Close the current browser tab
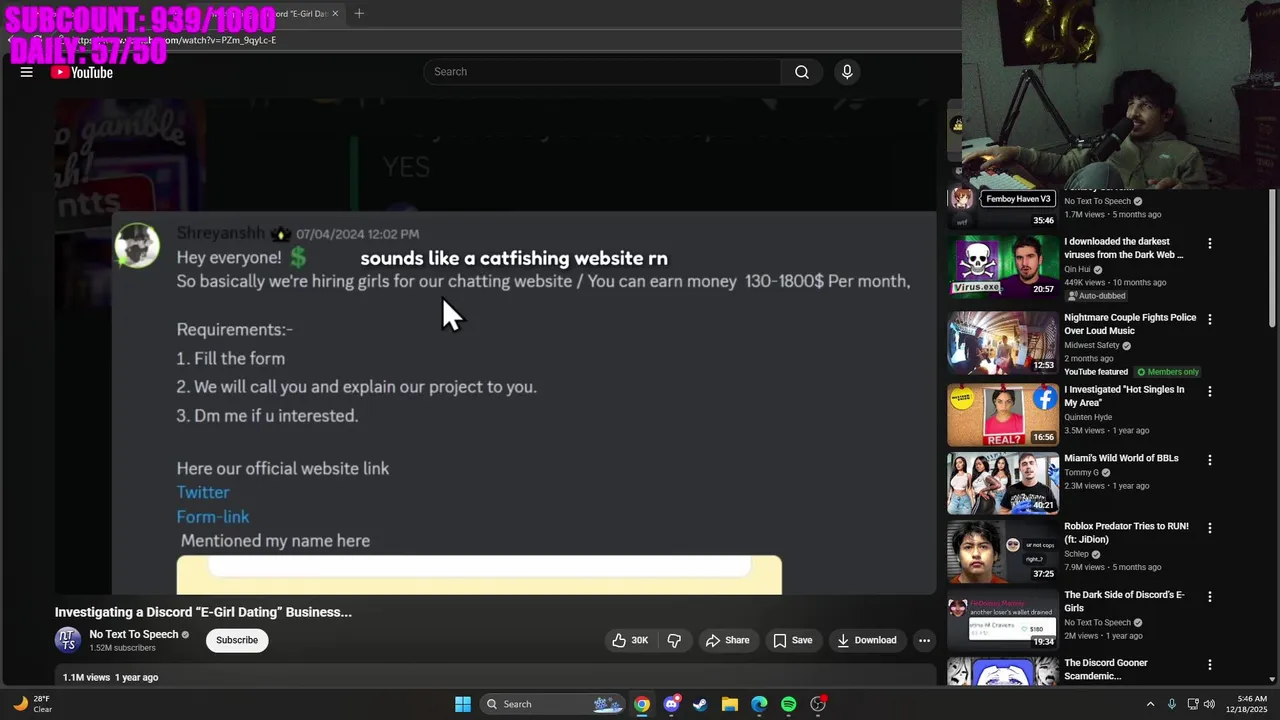Screen dimensions: 1280x720 click(335, 13)
